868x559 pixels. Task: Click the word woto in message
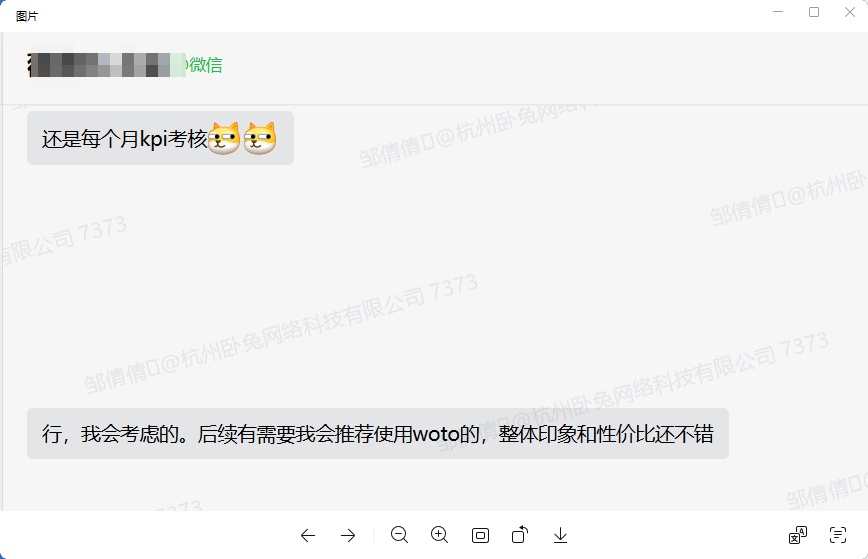click(437, 434)
